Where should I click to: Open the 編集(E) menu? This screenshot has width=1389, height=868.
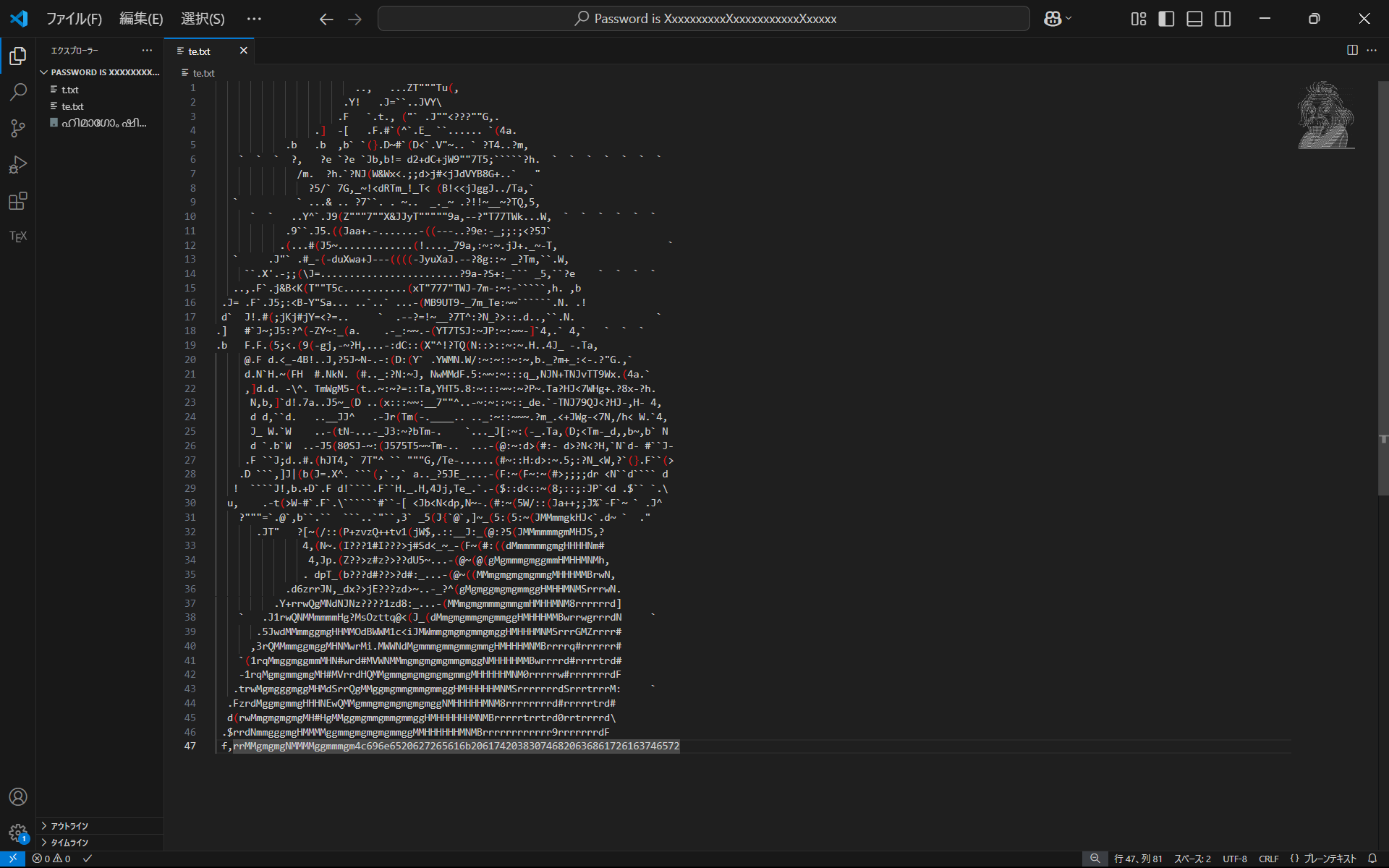coord(141,19)
